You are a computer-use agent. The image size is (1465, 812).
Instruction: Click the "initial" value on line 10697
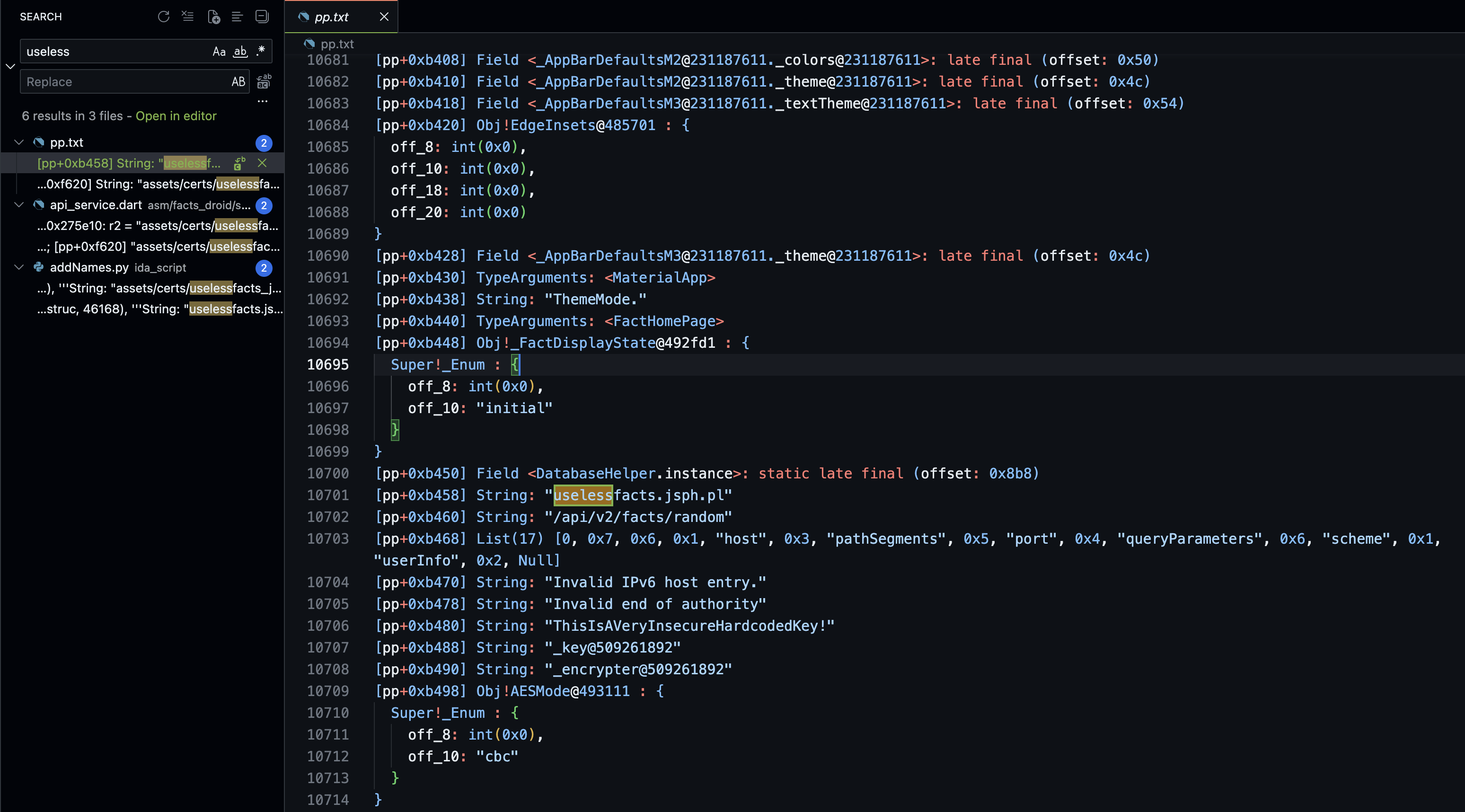click(514, 408)
